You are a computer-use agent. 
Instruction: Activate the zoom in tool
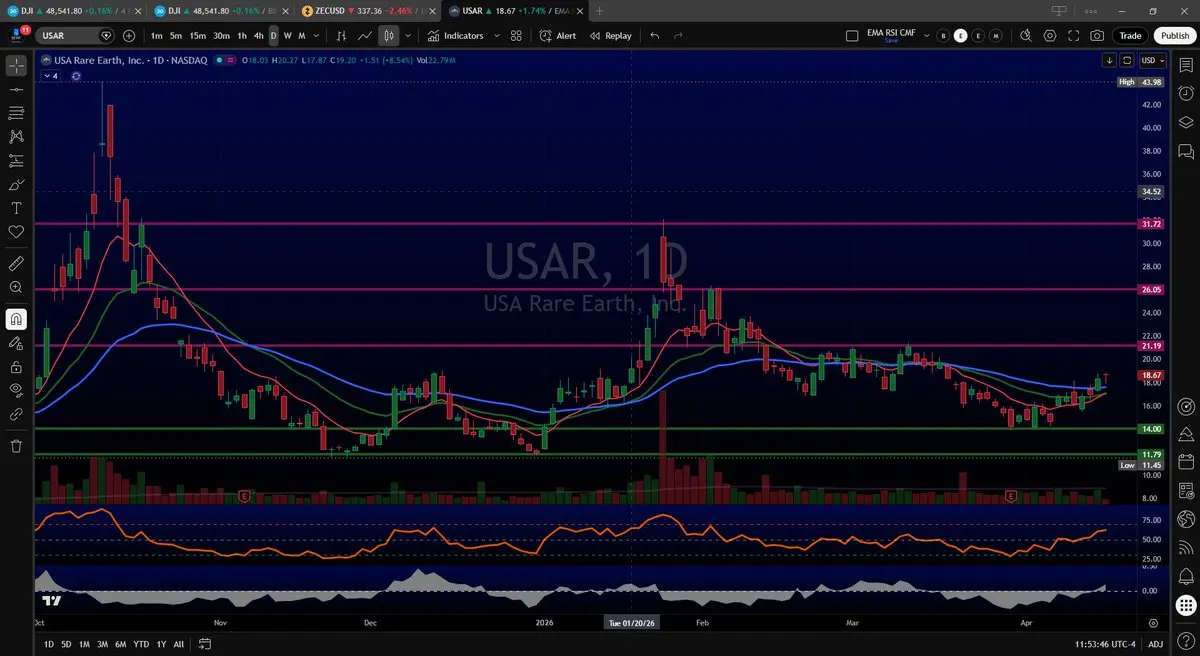(16, 288)
